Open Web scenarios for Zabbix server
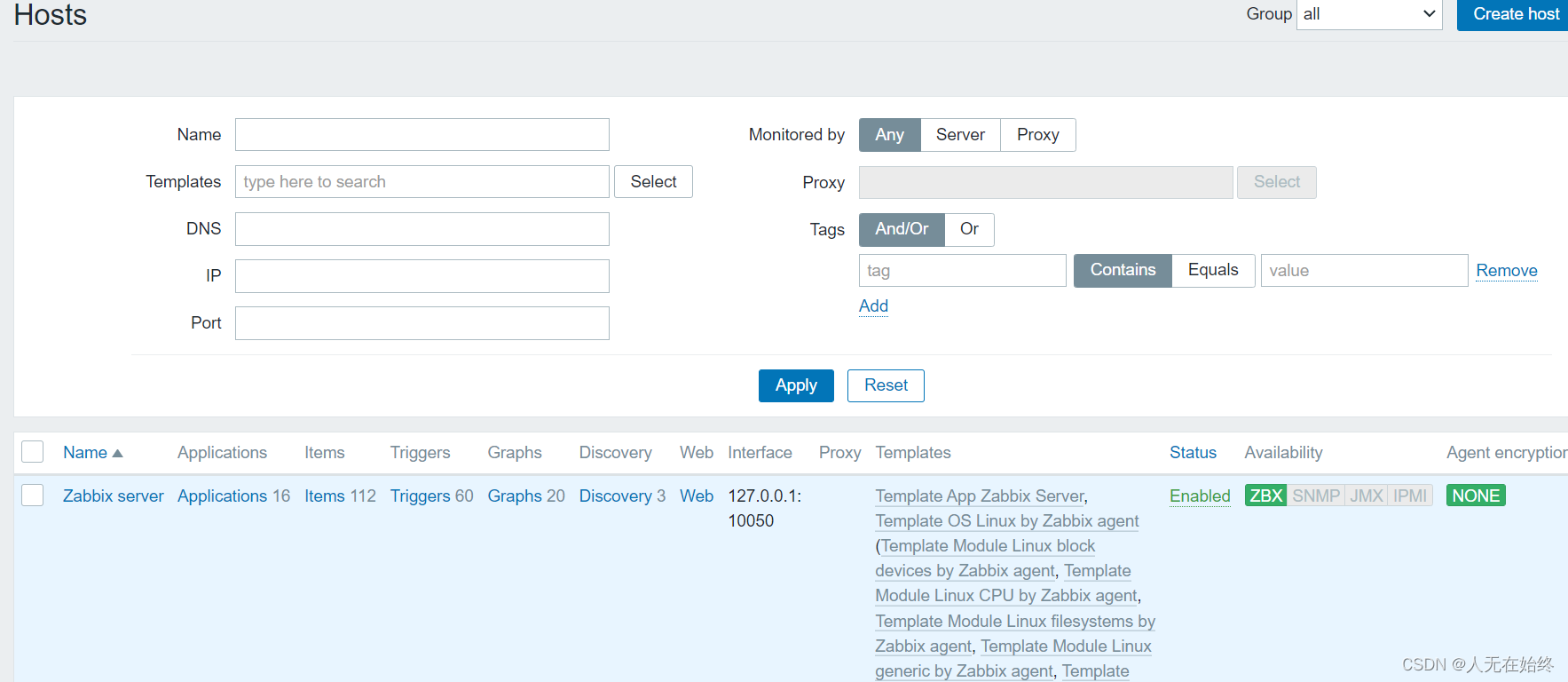1568x682 pixels. click(697, 496)
